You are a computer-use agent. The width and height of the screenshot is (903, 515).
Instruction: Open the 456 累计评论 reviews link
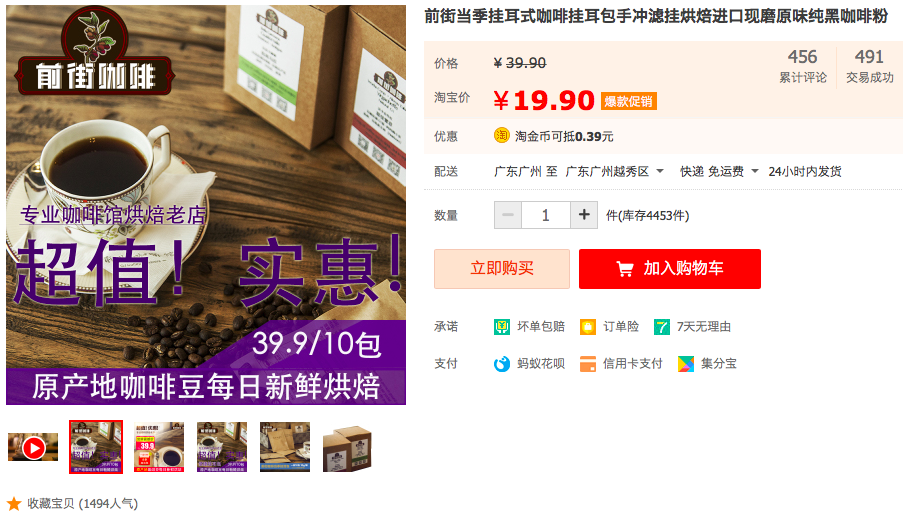tap(802, 66)
